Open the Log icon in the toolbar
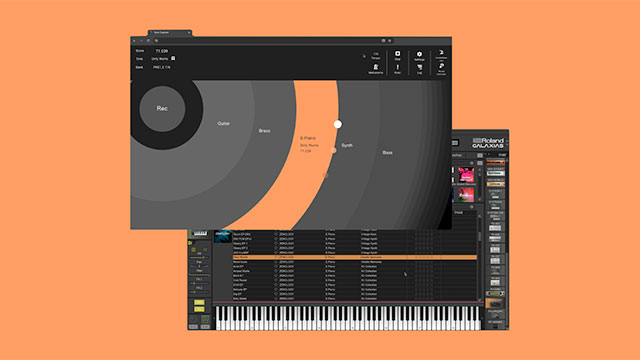The width and height of the screenshot is (640, 360). (420, 67)
